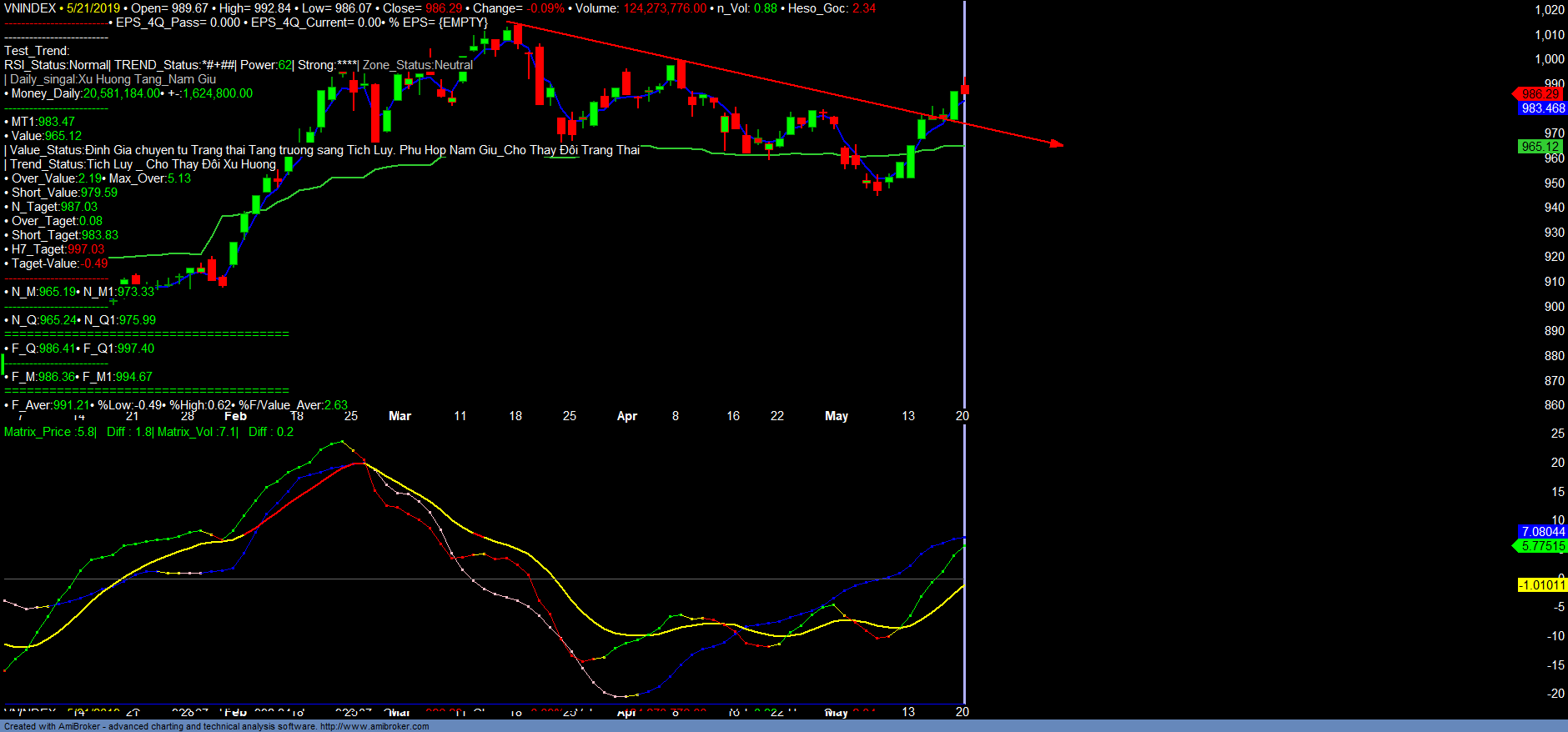Click the 1,000 level on price axis
This screenshot has width=1568, height=732.
pyautogui.click(x=1549, y=59)
